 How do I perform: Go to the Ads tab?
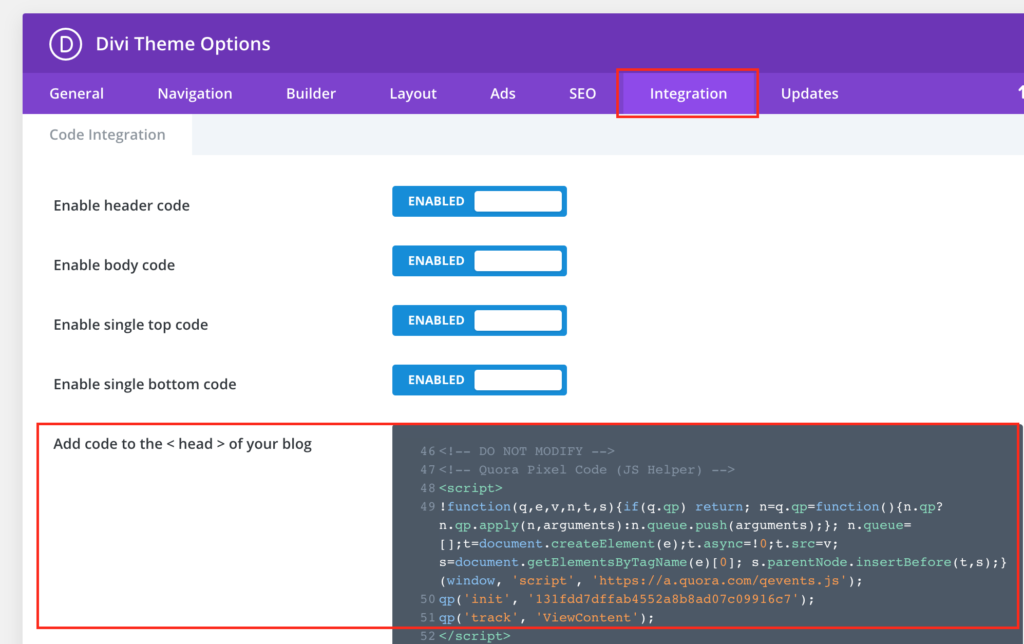point(503,93)
